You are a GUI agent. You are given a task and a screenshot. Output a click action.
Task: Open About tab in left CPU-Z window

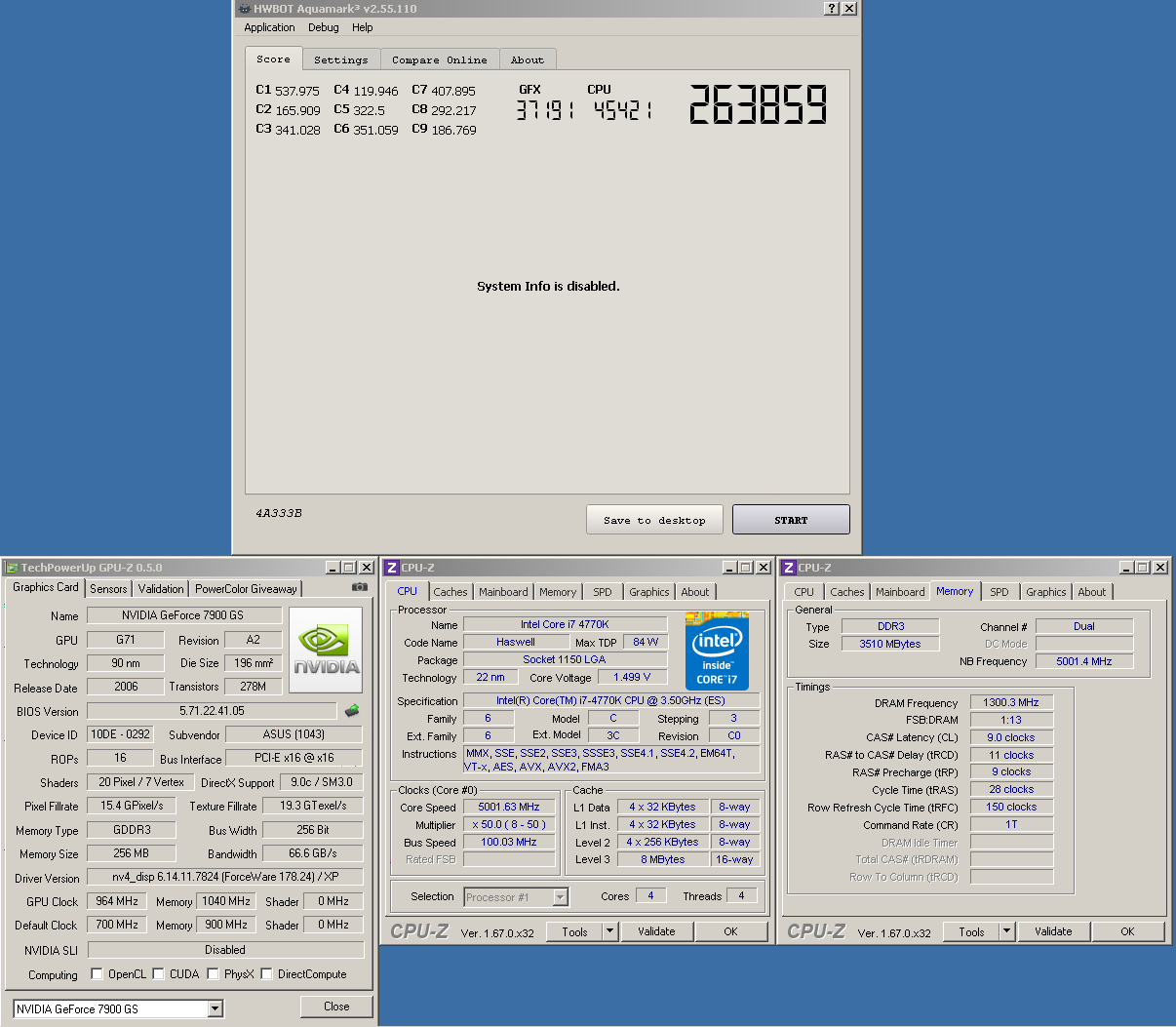point(695,592)
